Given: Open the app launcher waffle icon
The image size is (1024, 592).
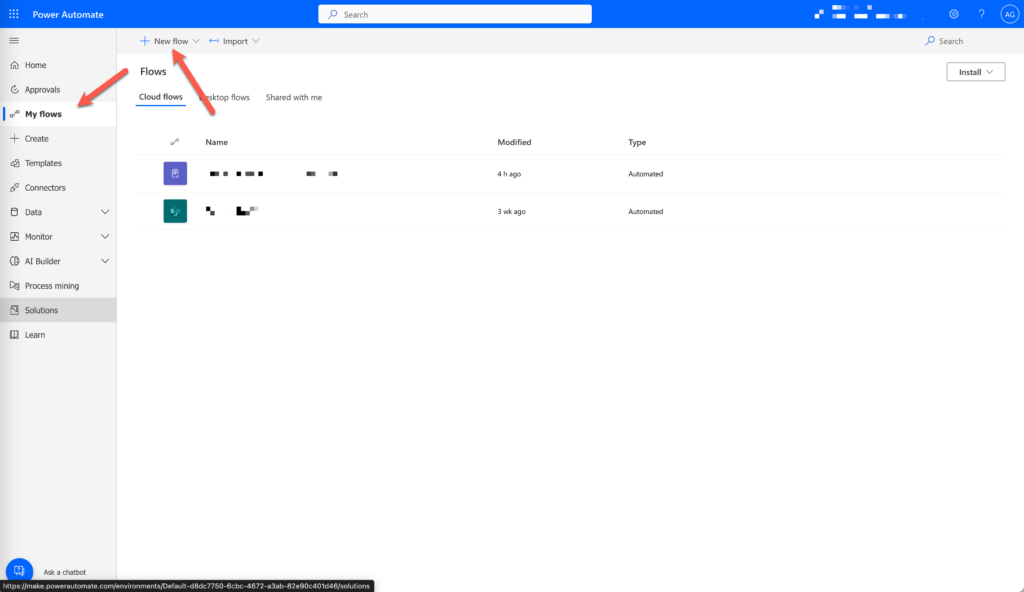Looking at the screenshot, I should (x=14, y=14).
